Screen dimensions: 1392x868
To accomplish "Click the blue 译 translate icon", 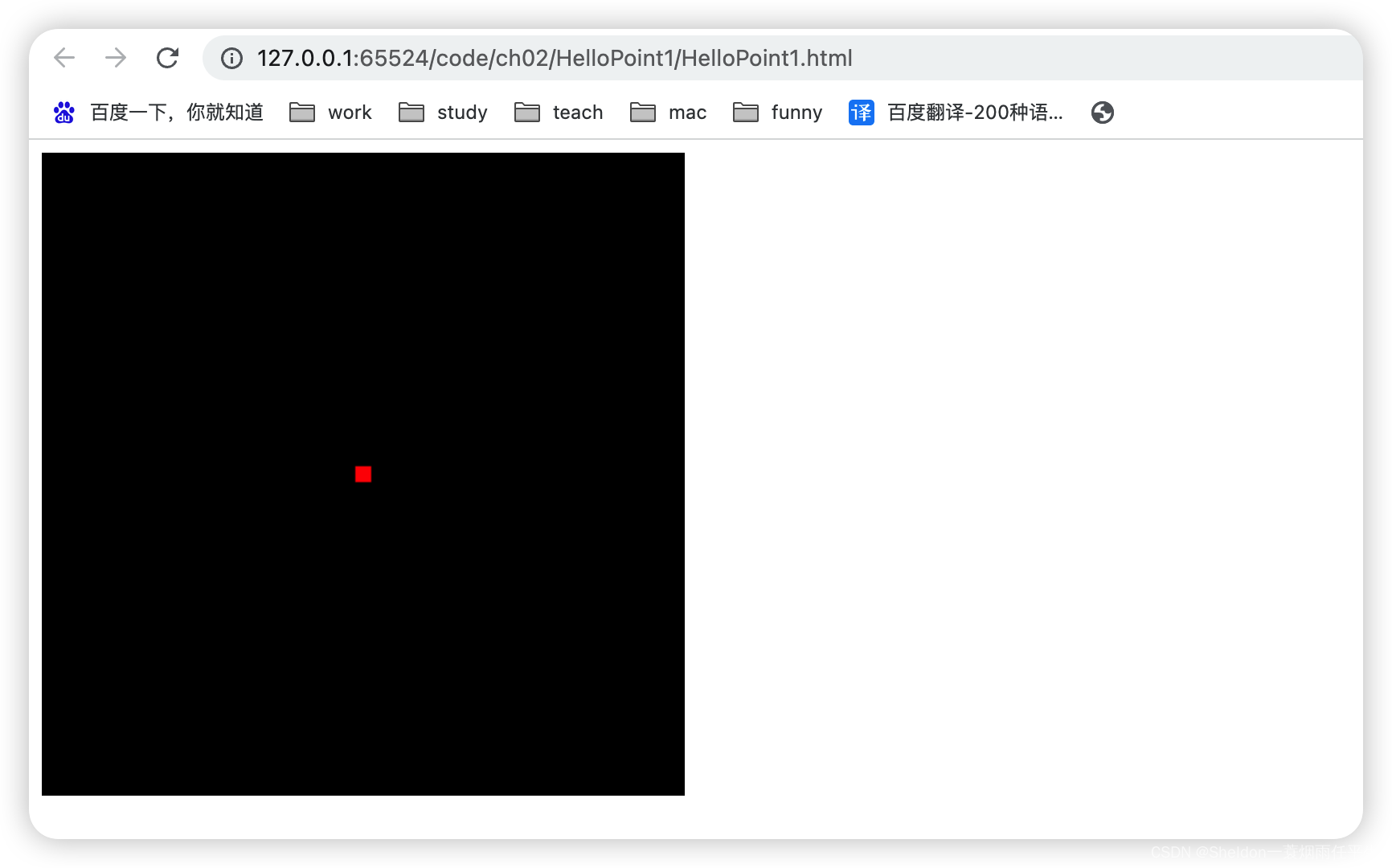I will coord(862,113).
